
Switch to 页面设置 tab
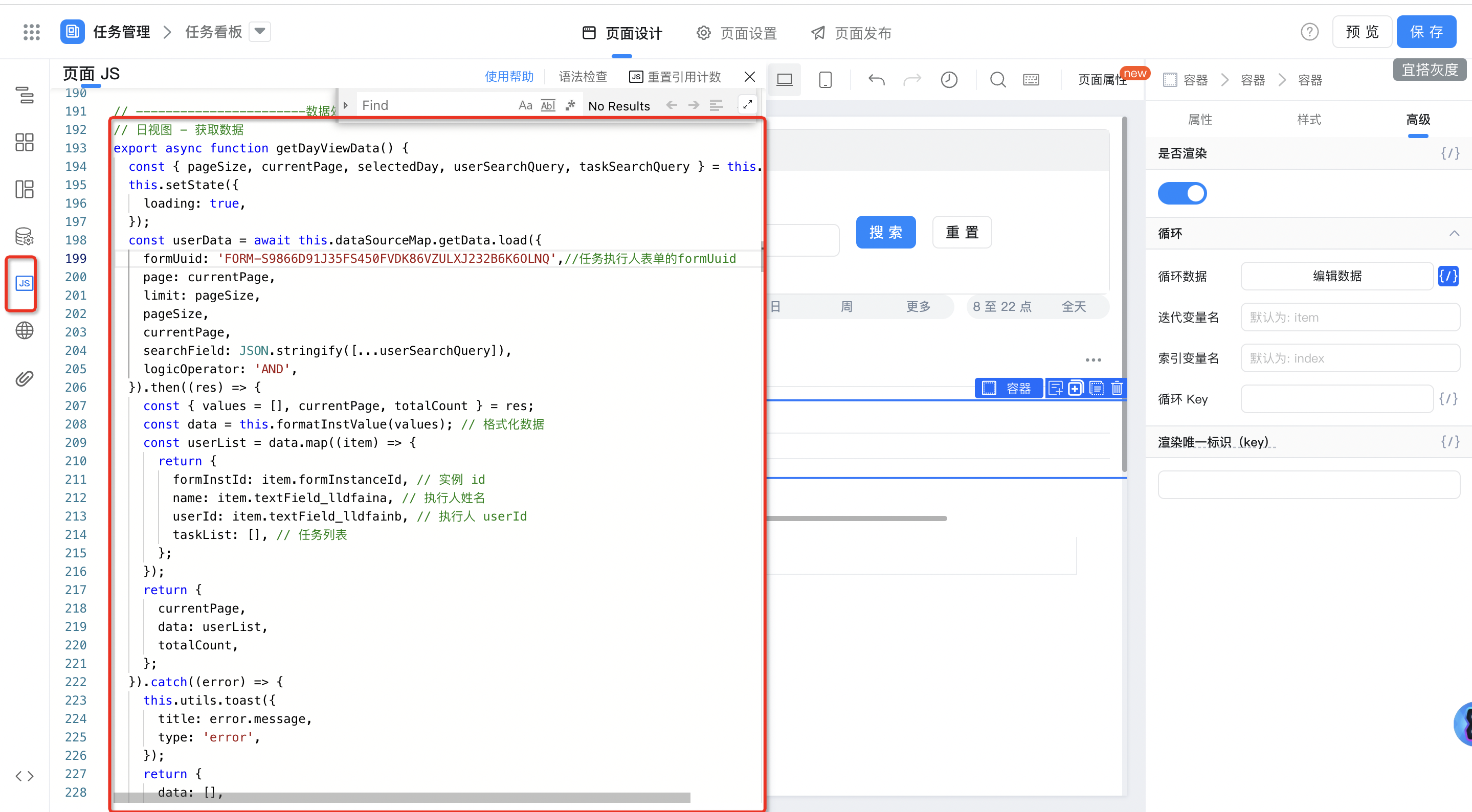click(737, 33)
